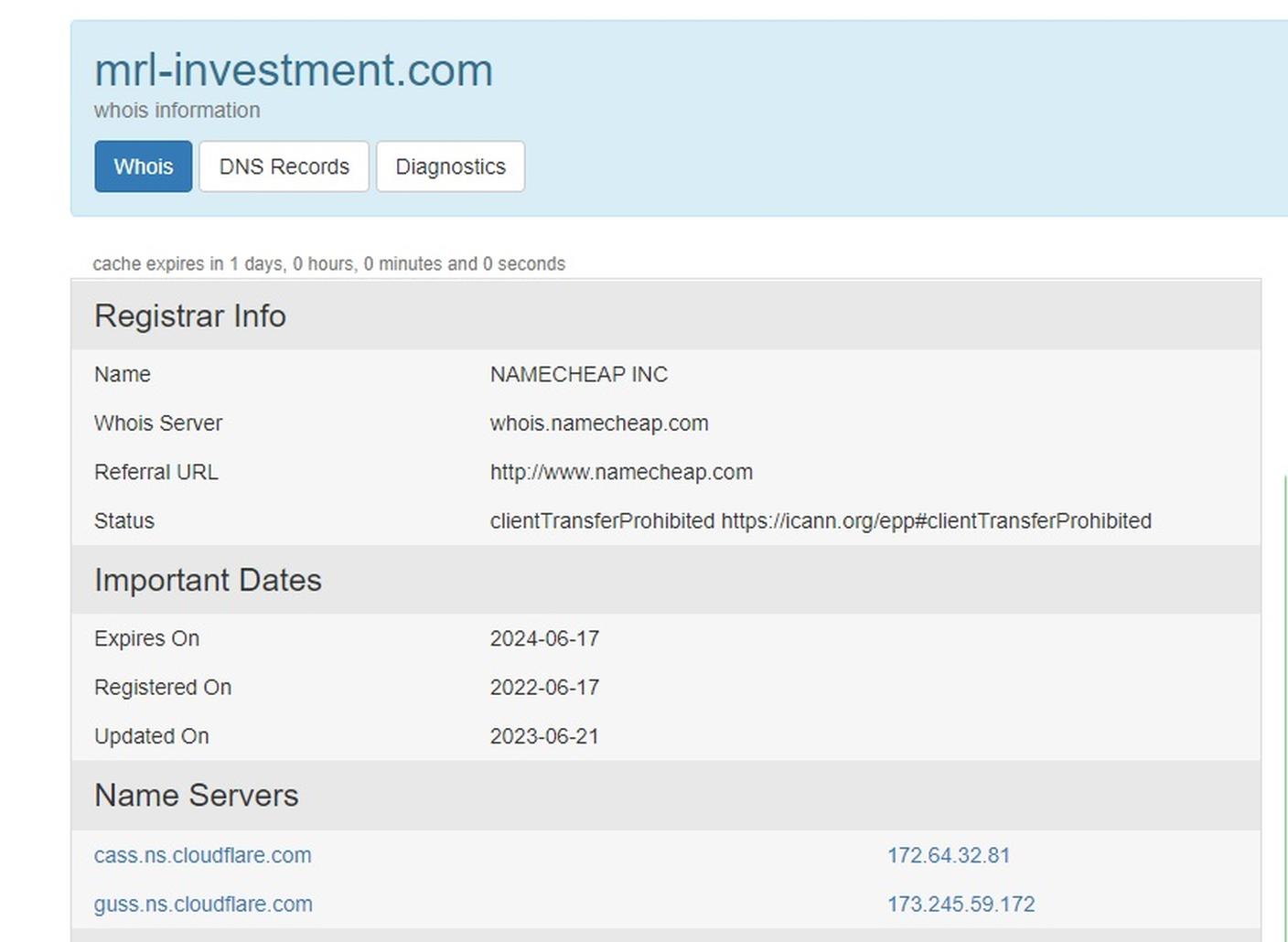1288x942 pixels.
Task: Select the updated date 2023-06-21
Action: point(544,736)
